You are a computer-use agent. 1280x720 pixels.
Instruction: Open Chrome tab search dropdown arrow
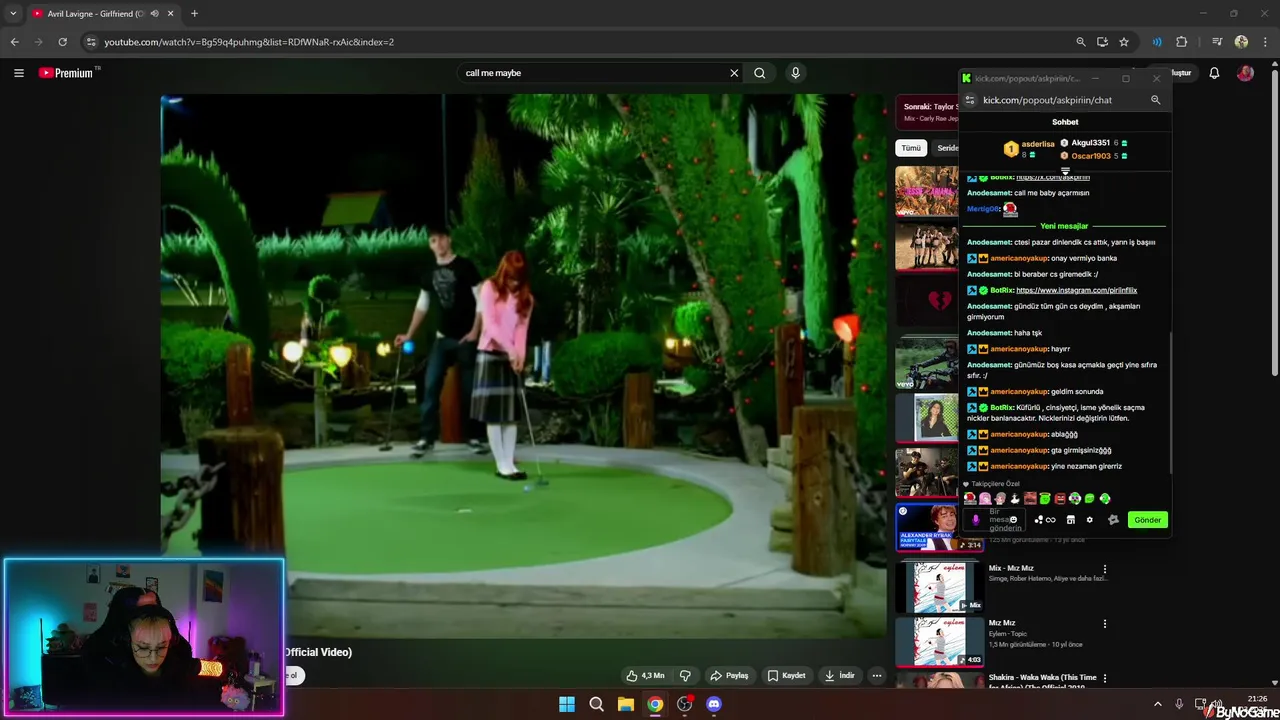13,14
